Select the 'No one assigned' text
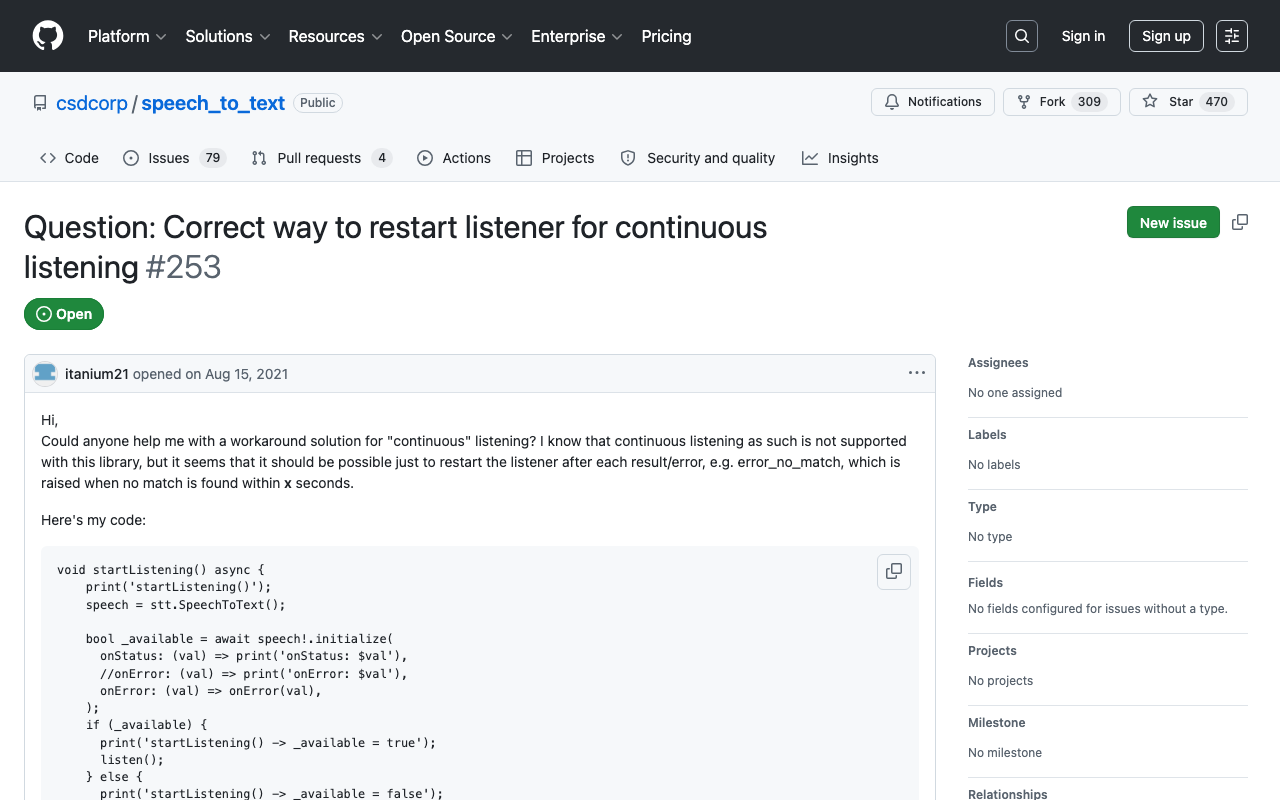The image size is (1280, 800). pos(1015,393)
